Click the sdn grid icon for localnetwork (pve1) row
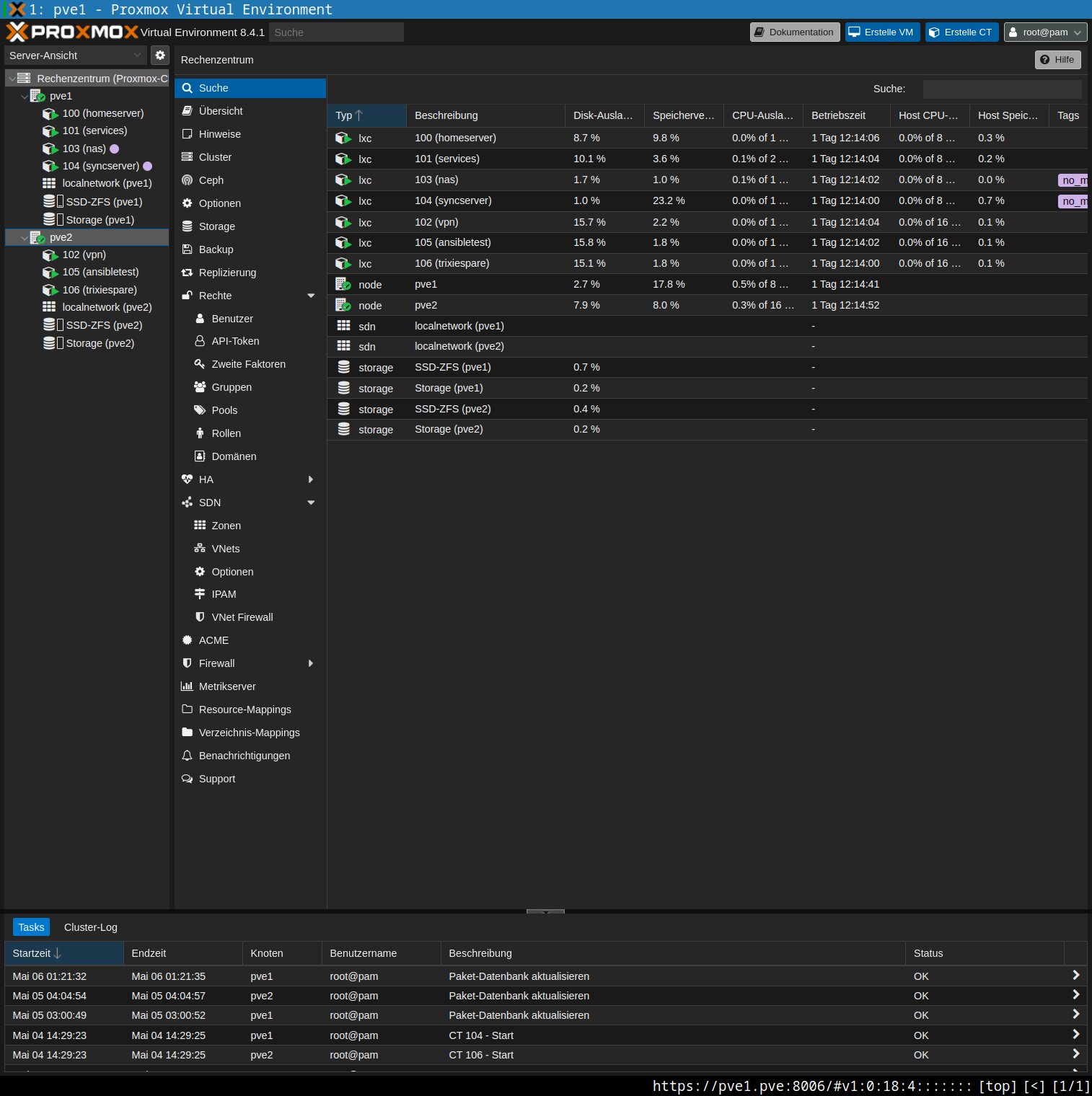This screenshot has width=1092, height=1096. point(343,326)
